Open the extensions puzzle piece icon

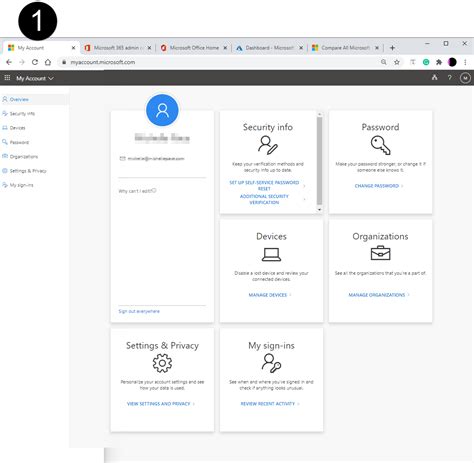pos(439,62)
